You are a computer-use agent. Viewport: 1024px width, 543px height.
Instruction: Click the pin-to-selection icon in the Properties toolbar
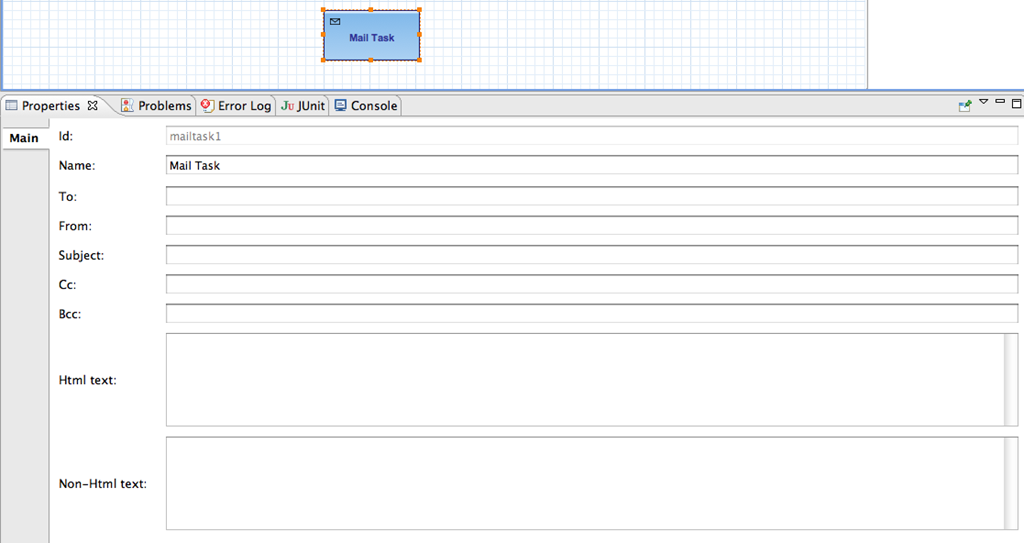(x=965, y=106)
